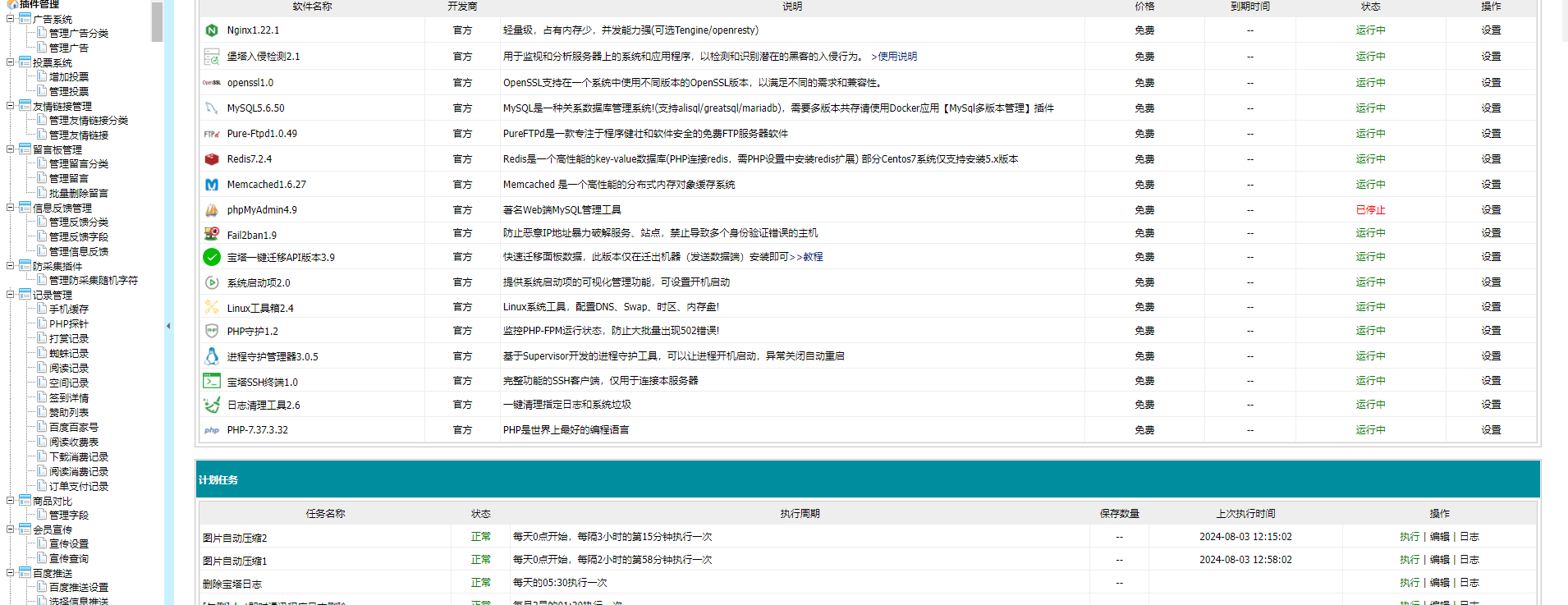Click the 系统启动项2.0 play icon
The width and height of the screenshot is (1568, 605).
211,282
